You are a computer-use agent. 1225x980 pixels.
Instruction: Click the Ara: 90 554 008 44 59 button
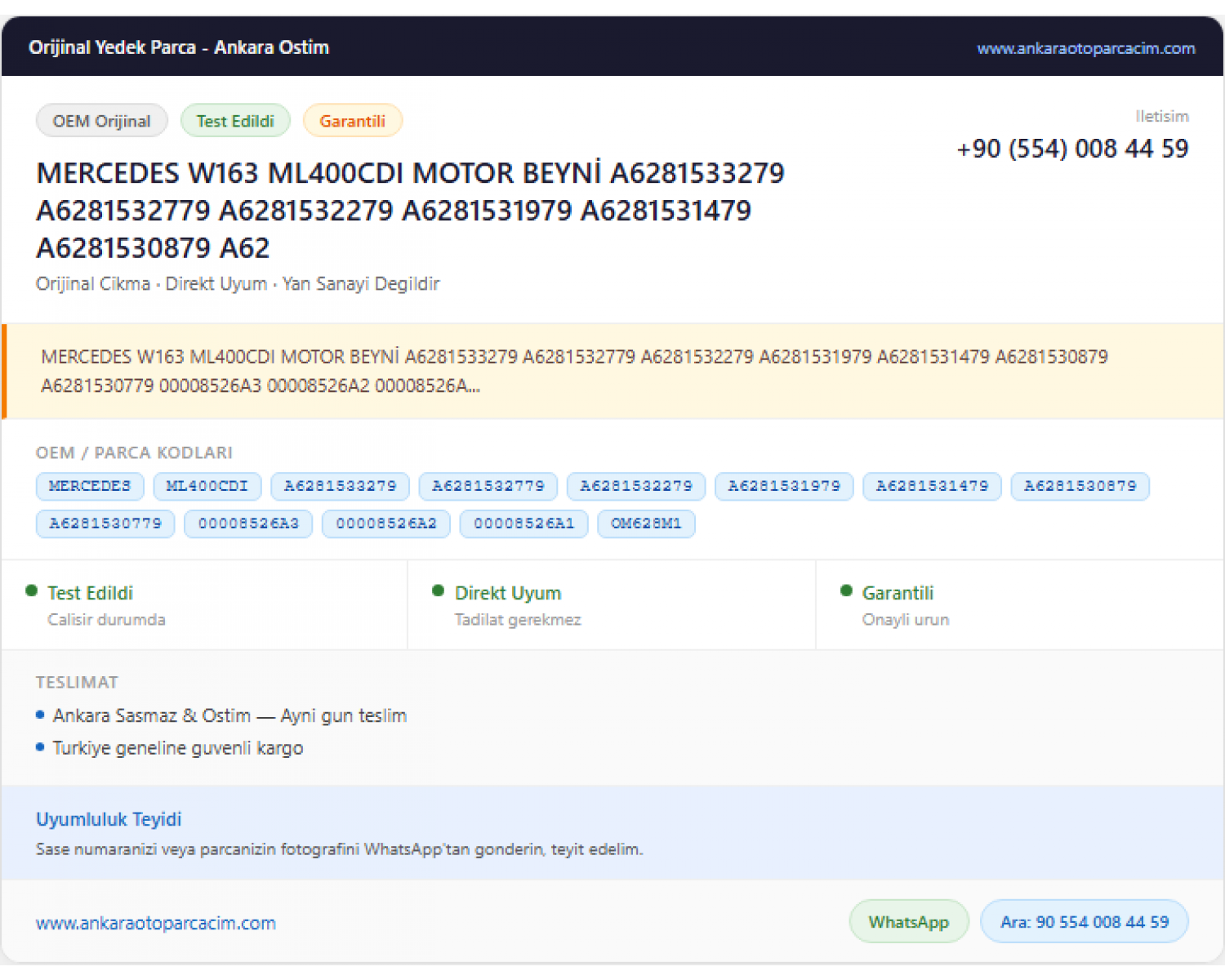(x=1085, y=921)
